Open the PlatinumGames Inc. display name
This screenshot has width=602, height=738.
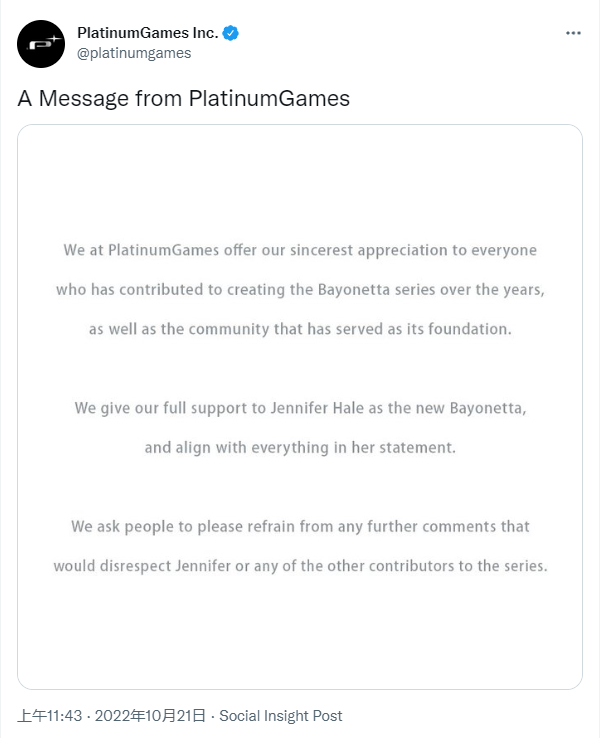tap(147, 33)
